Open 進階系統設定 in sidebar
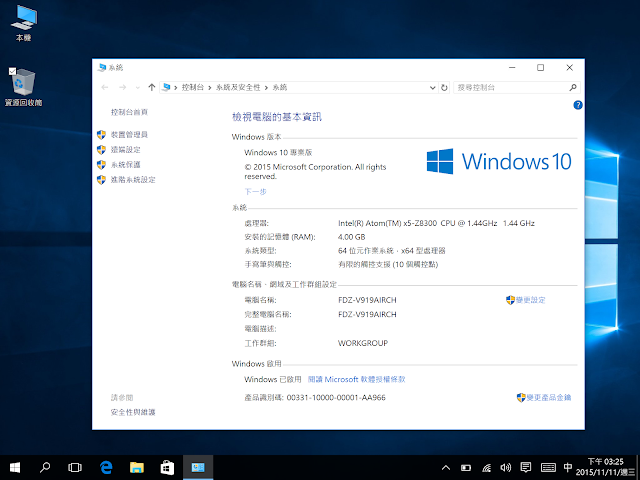The height and width of the screenshot is (480, 640). (133, 180)
